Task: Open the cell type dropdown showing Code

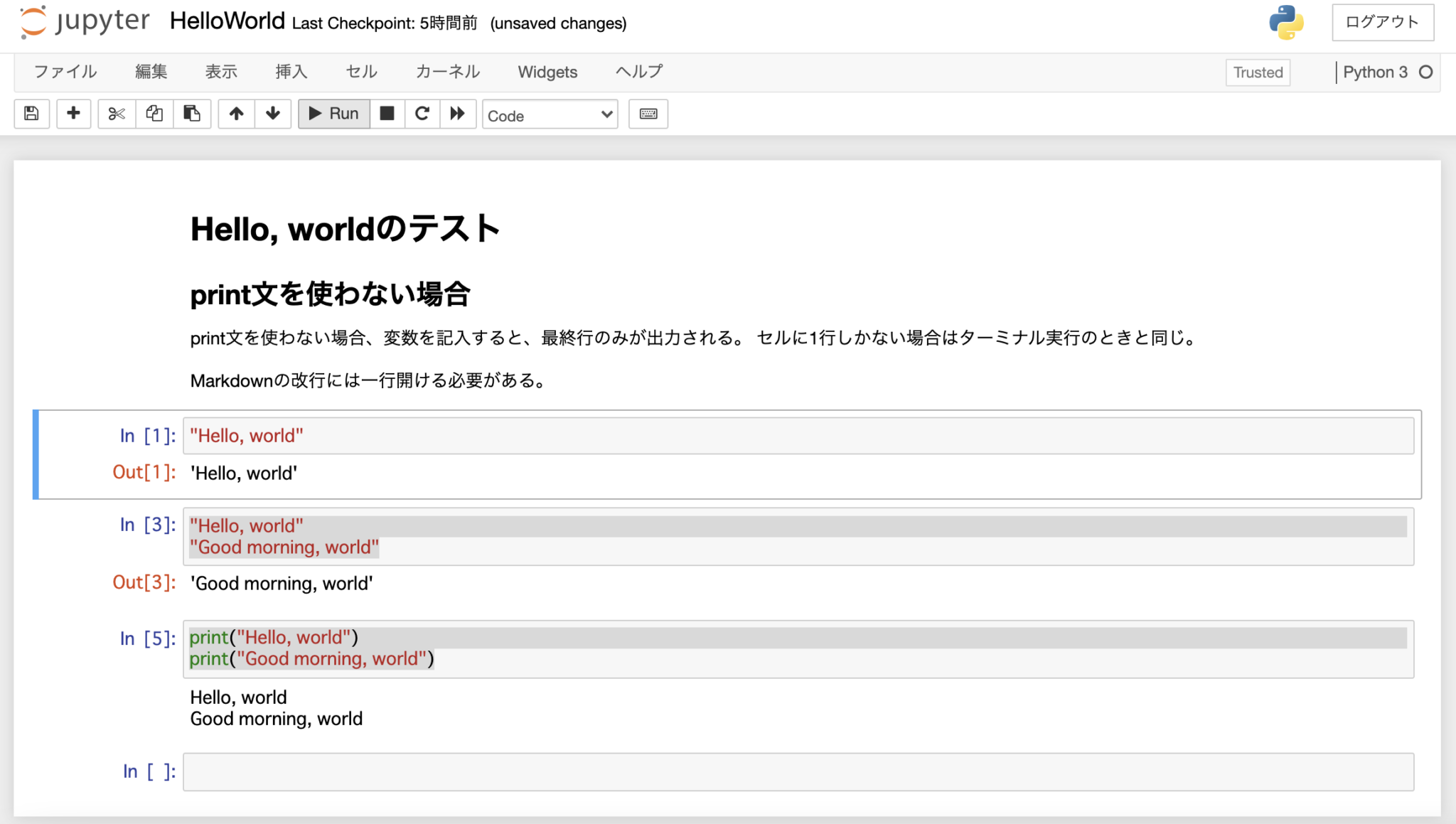Action: 549,114
